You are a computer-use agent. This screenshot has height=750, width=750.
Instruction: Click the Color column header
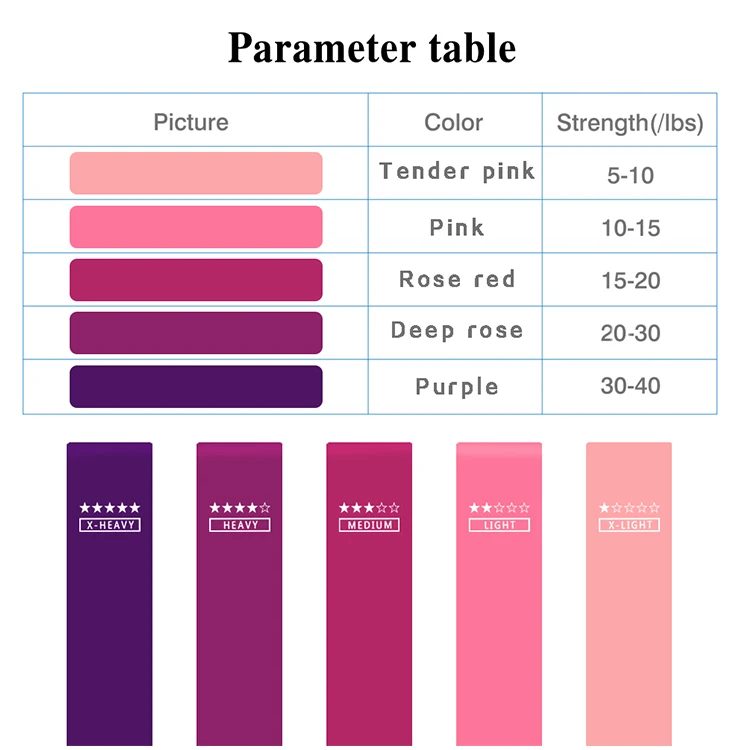pyautogui.click(x=454, y=123)
